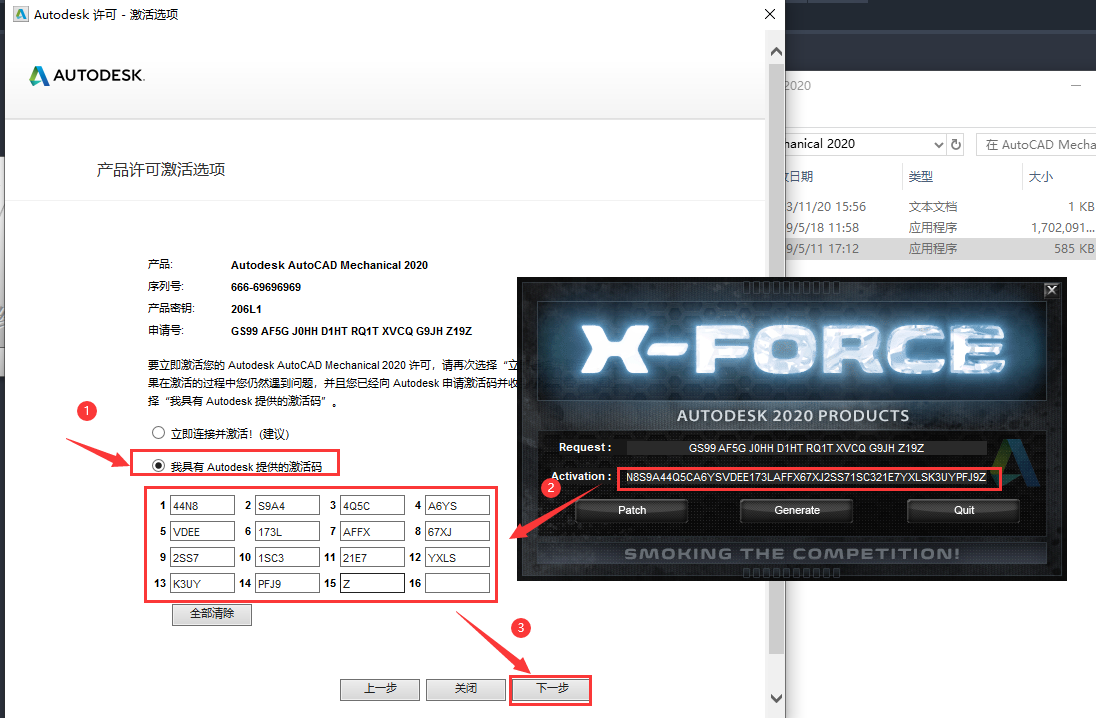Sort by the 大小 size column in Explorer
Viewport: 1096px width, 718px height.
pyautogui.click(x=1041, y=177)
